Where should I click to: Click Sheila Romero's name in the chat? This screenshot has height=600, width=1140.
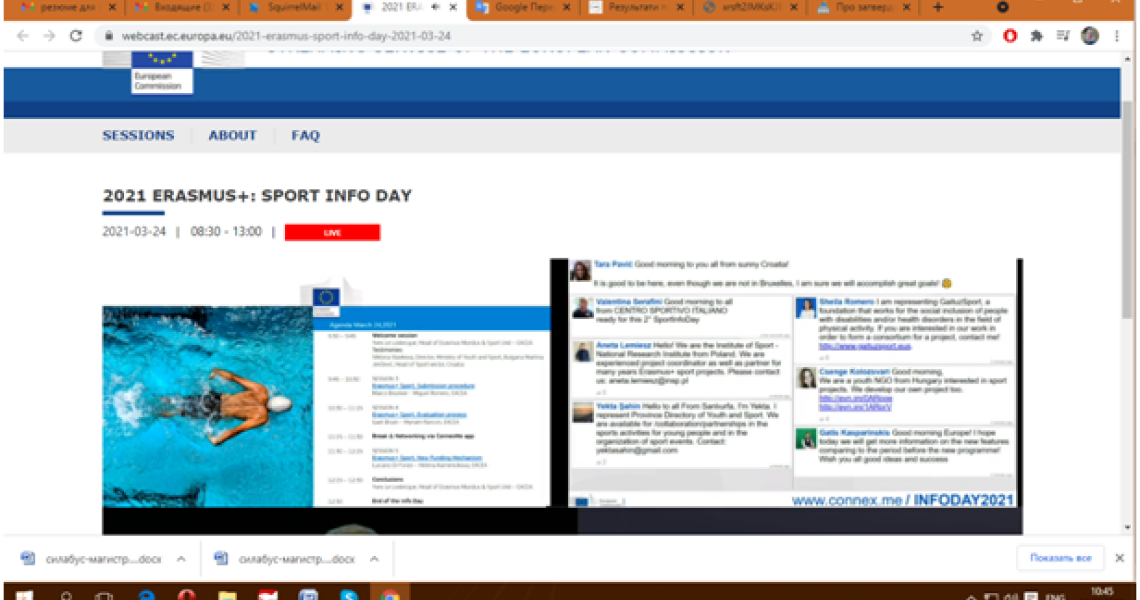(846, 301)
